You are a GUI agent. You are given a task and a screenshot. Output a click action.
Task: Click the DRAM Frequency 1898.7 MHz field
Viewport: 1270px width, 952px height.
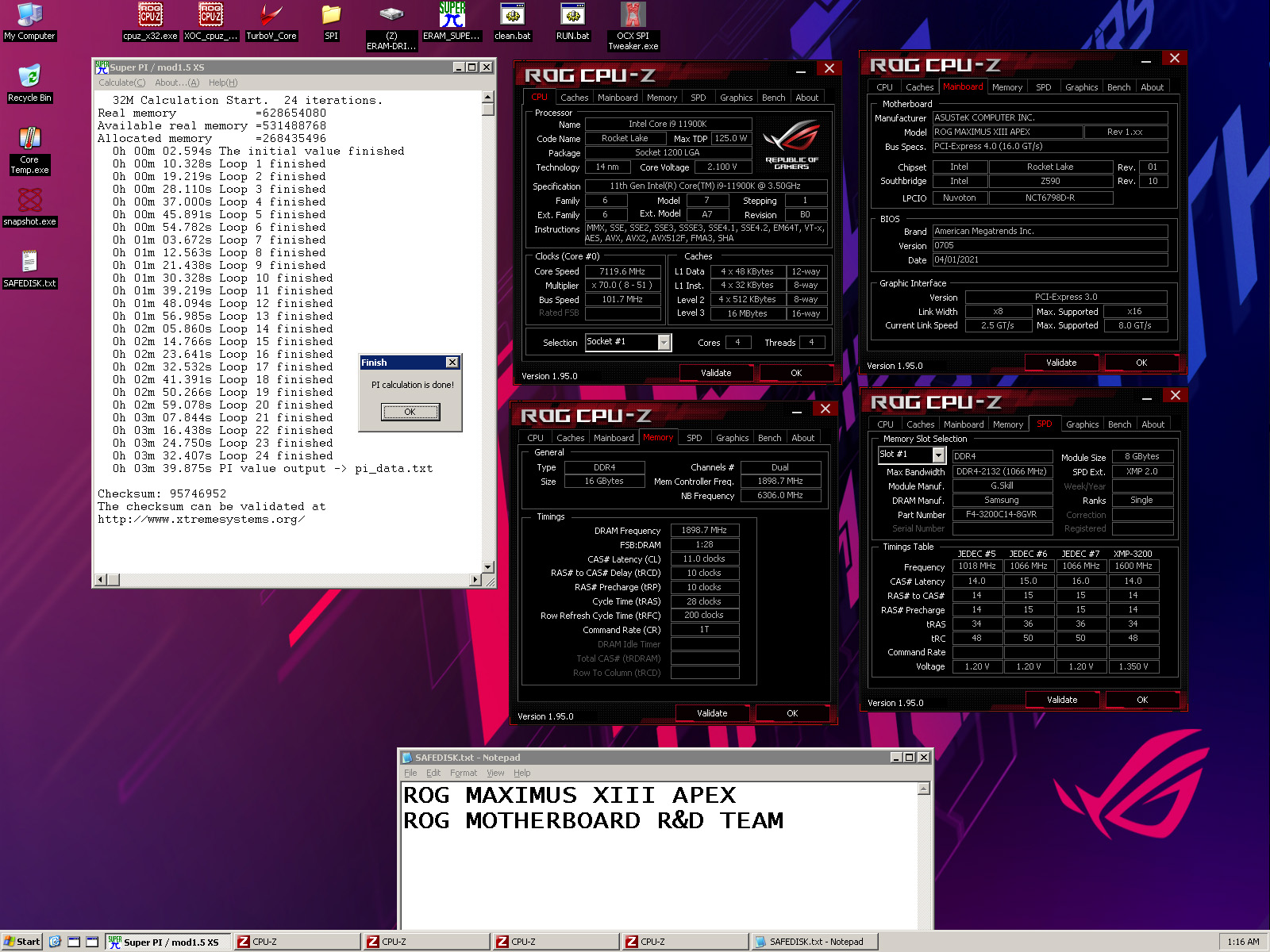(x=704, y=530)
